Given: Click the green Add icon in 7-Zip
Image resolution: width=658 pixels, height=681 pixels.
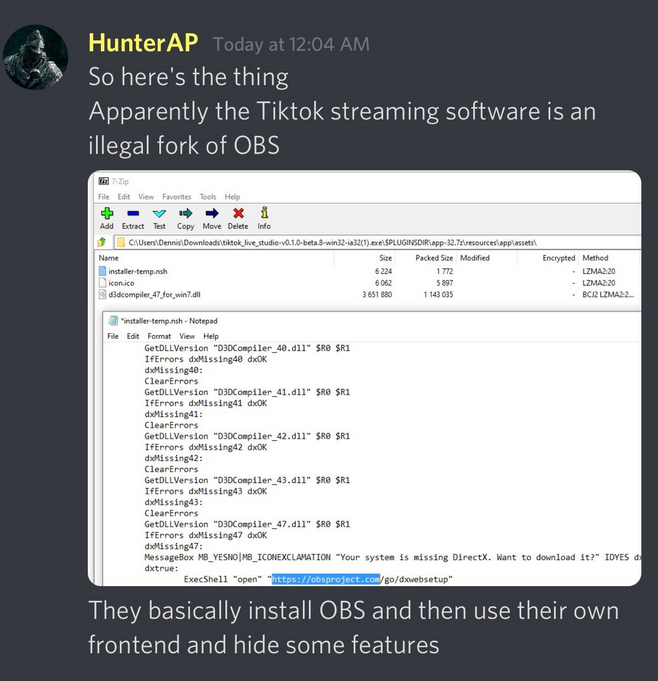Looking at the screenshot, I should pyautogui.click(x=107, y=213).
